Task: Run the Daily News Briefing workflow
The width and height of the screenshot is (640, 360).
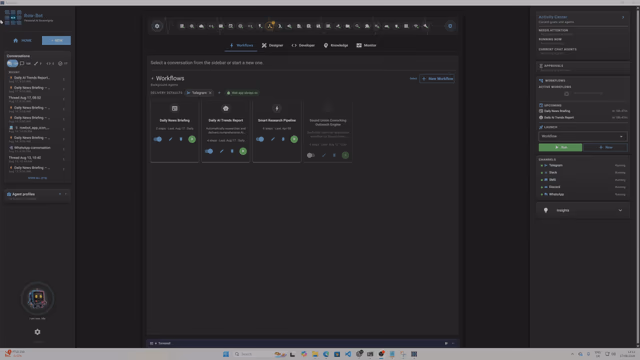Action: (192, 139)
